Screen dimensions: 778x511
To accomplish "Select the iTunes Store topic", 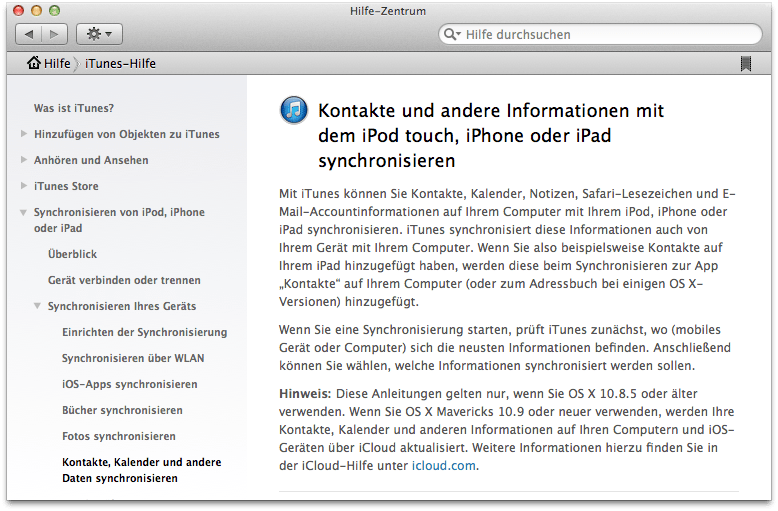I will (x=66, y=186).
